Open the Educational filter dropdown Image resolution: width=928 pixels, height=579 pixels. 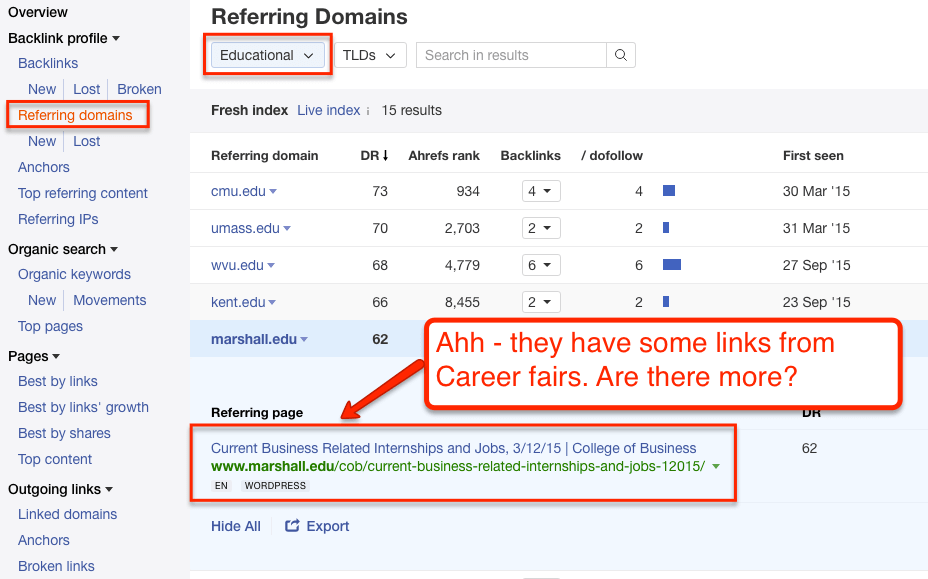[267, 55]
